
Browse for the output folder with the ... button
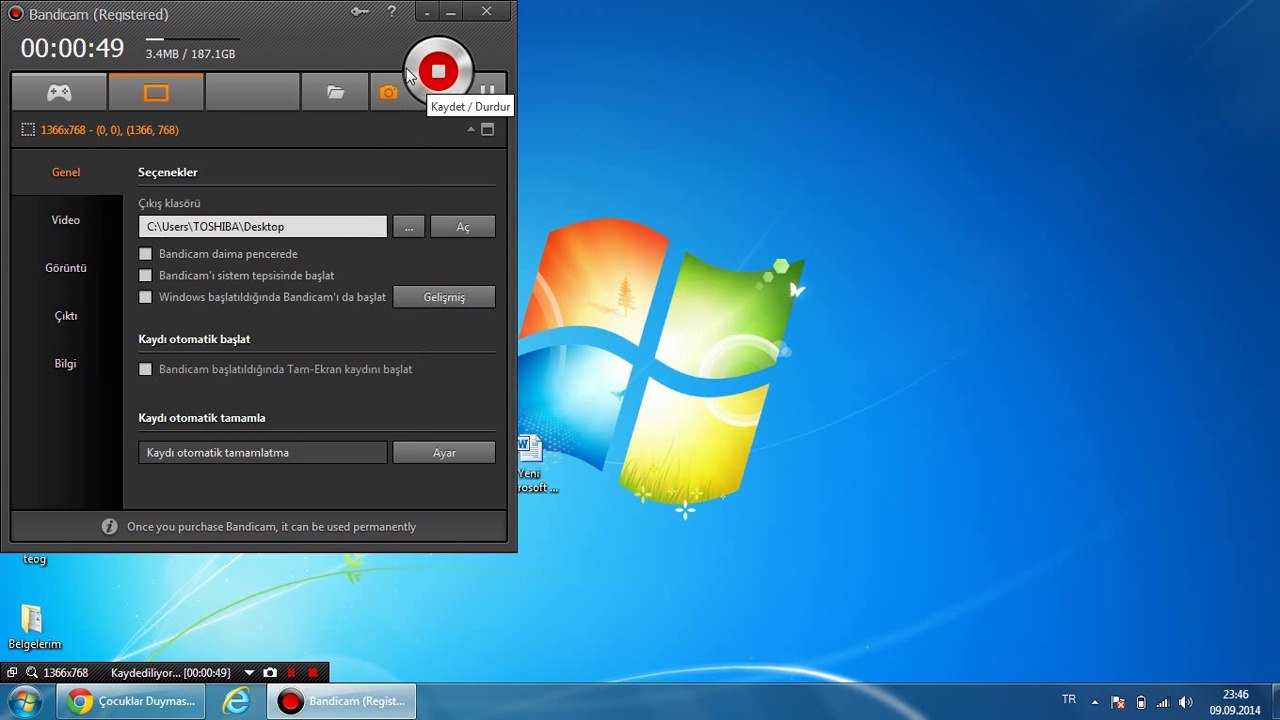(x=409, y=227)
